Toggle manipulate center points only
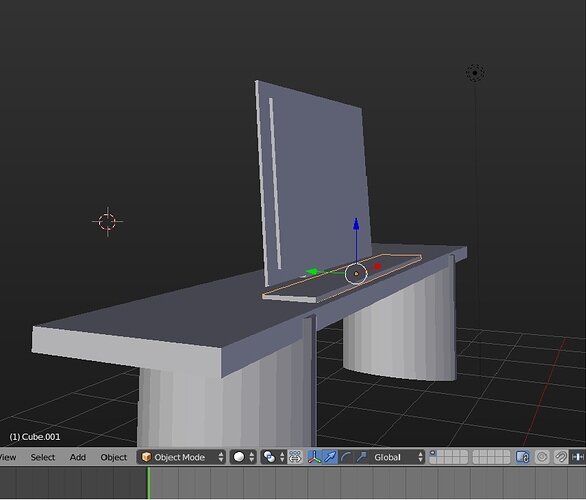The image size is (586, 500). (x=295, y=457)
